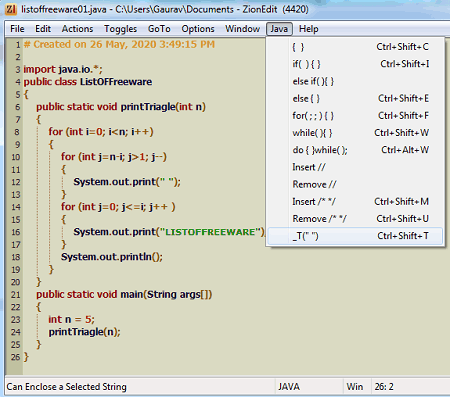Image resolution: width=450 pixels, height=397 pixels.
Task: Insert the if( ){ } snippet
Action: pos(355,64)
